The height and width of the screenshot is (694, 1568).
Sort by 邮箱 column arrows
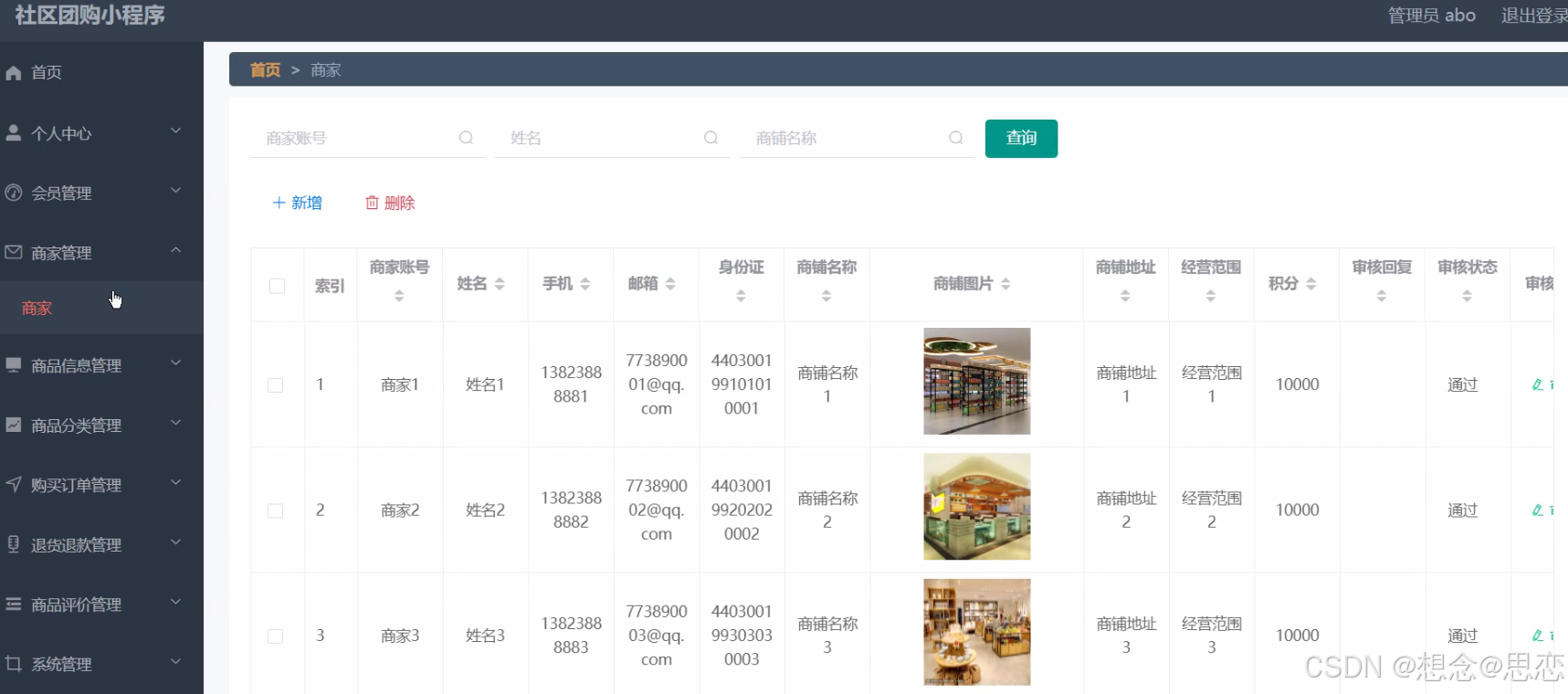(670, 284)
